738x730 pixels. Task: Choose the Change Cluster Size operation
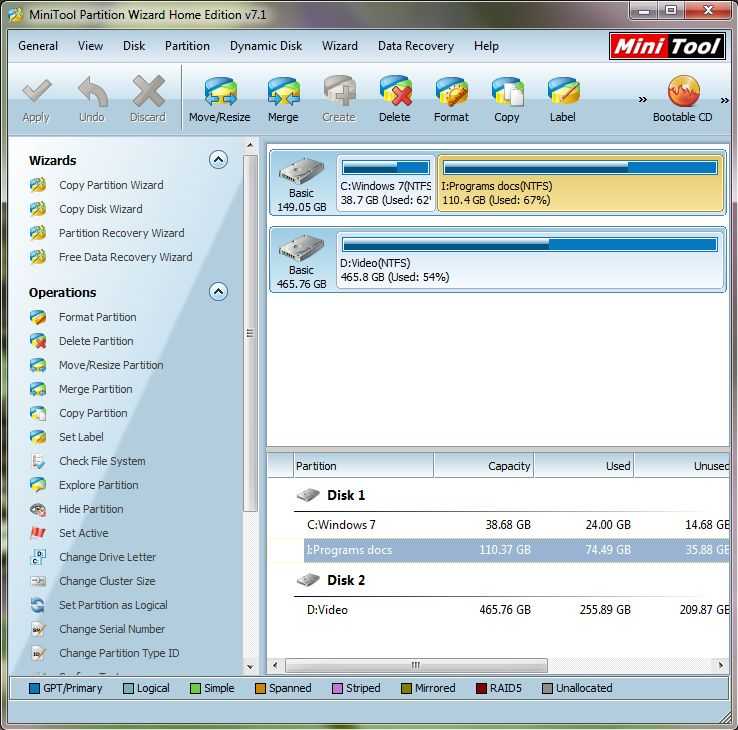pyautogui.click(x=107, y=581)
